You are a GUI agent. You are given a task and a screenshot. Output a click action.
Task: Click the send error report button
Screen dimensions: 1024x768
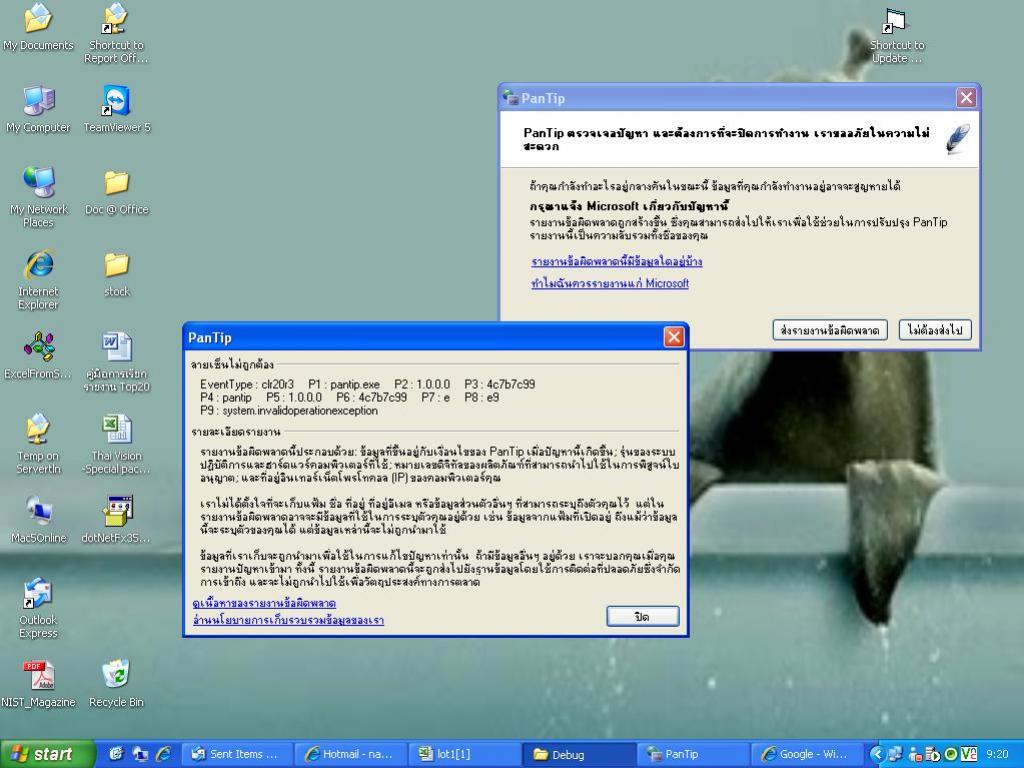[x=829, y=330]
